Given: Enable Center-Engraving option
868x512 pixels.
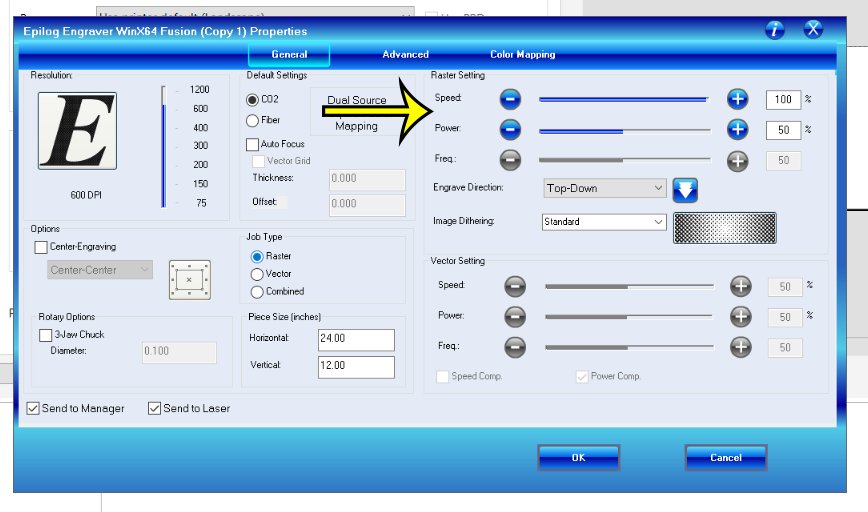Looking at the screenshot, I should click(x=41, y=247).
